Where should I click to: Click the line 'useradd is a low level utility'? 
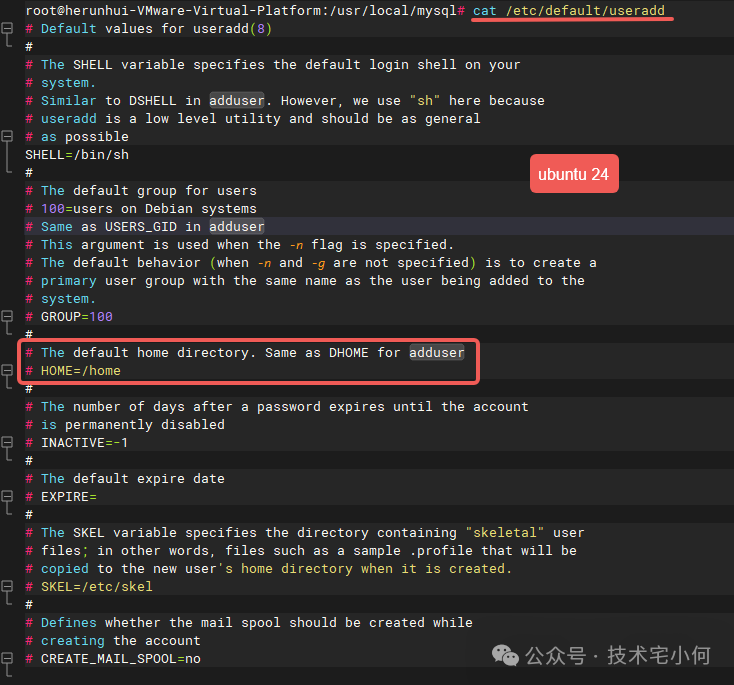253,118
